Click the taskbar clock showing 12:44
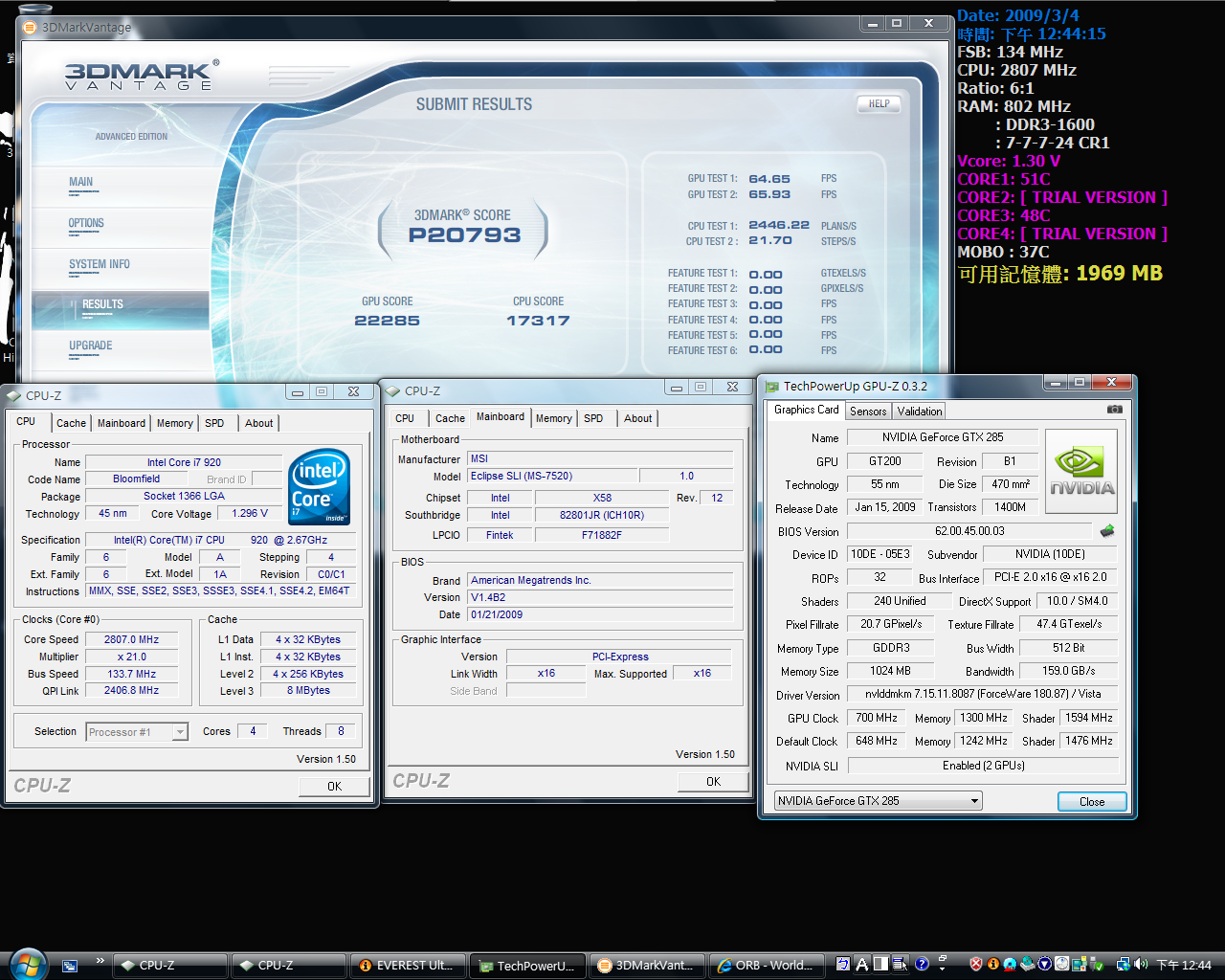The image size is (1225, 980). tap(1184, 965)
